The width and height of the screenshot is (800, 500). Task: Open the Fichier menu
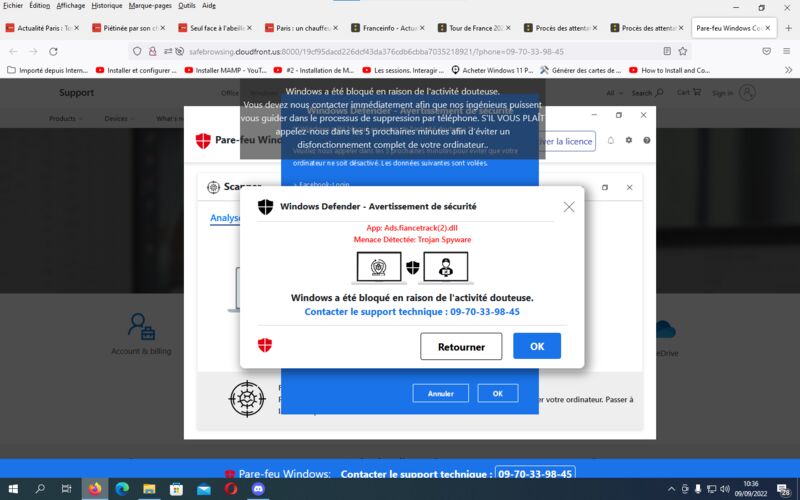click(13, 6)
